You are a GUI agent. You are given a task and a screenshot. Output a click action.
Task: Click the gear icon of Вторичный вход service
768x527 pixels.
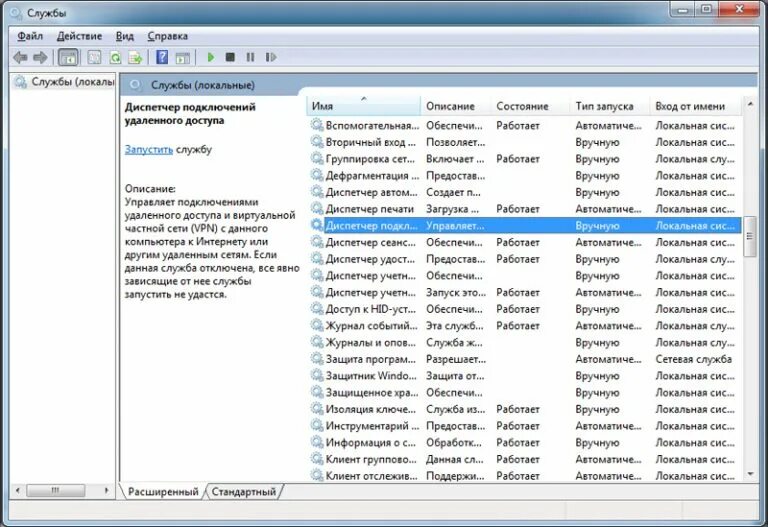[317, 142]
